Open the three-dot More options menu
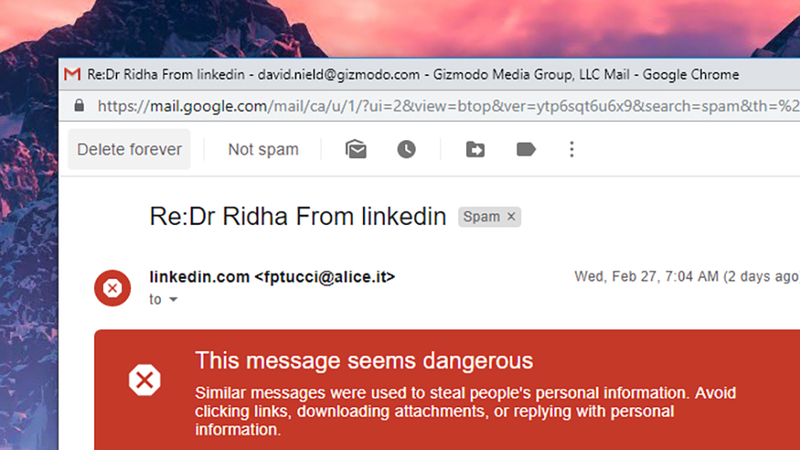 [x=571, y=149]
